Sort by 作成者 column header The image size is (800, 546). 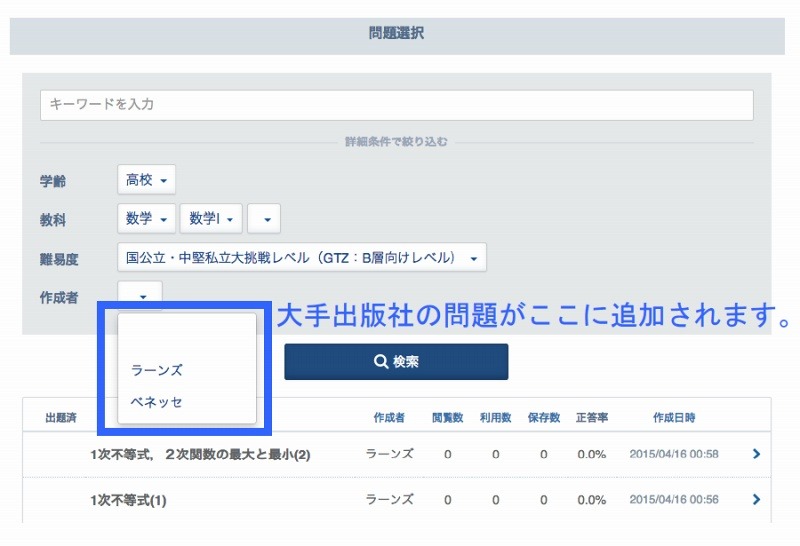point(389,418)
